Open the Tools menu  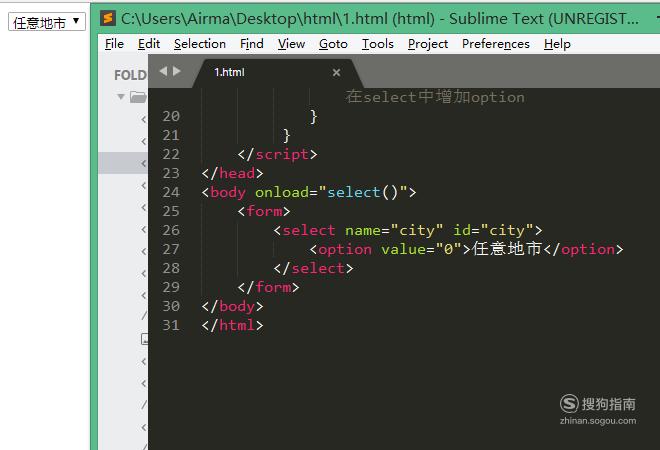[x=378, y=44]
